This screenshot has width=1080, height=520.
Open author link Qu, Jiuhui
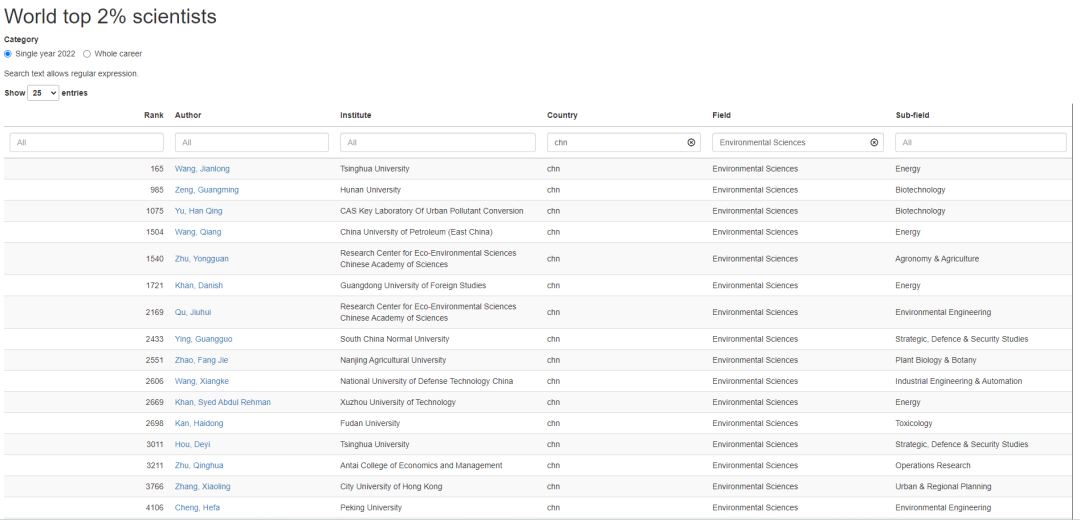(193, 313)
